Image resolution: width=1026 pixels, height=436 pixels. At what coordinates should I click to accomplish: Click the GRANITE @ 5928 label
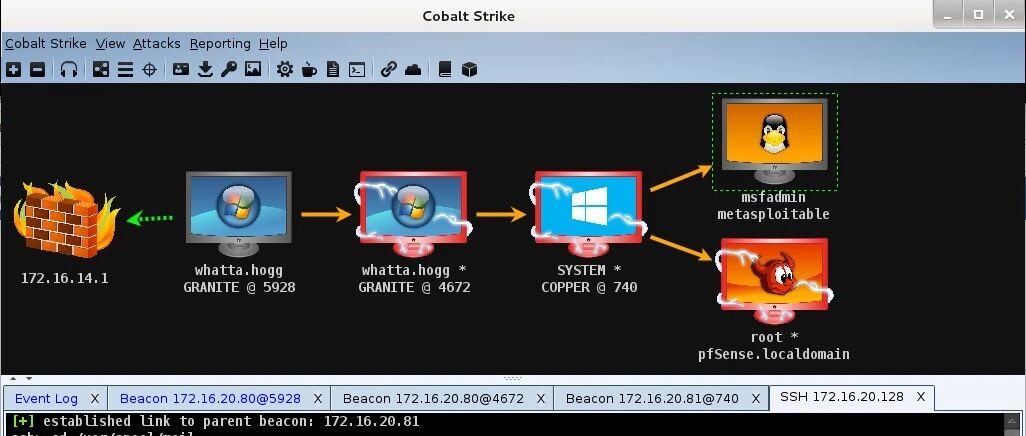(x=239, y=287)
